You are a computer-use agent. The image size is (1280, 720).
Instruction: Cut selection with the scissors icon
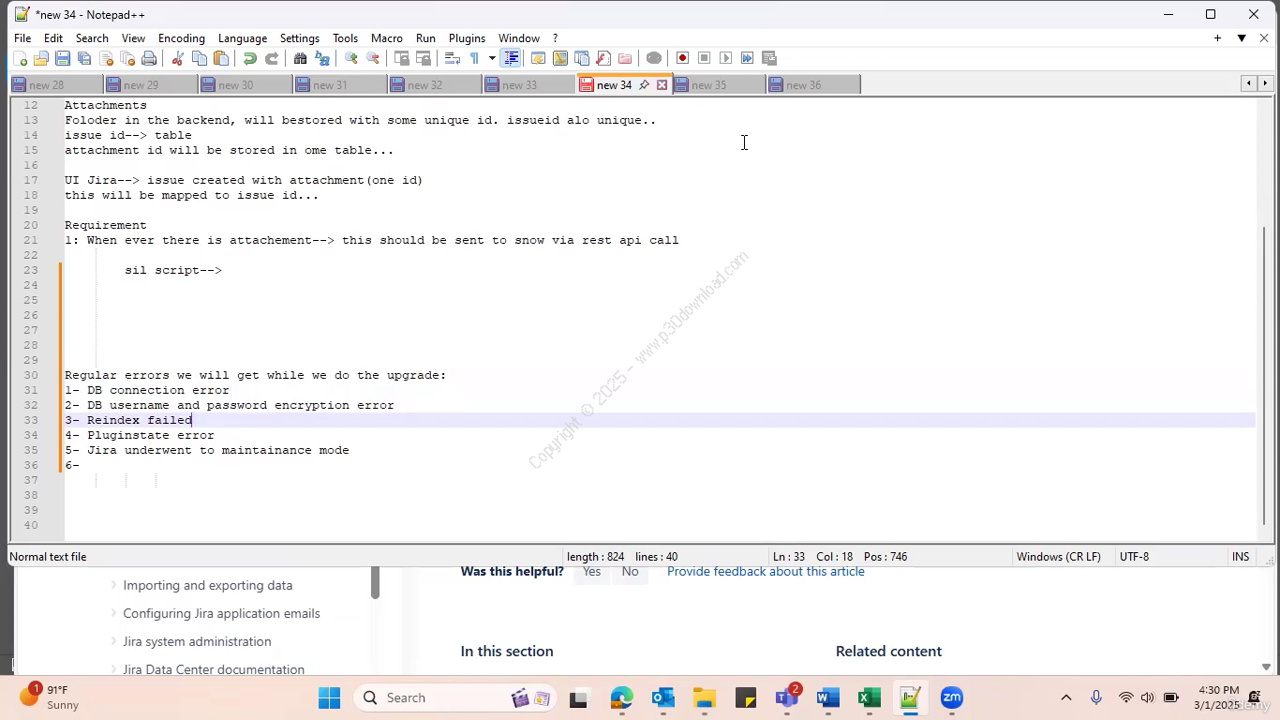[177, 58]
